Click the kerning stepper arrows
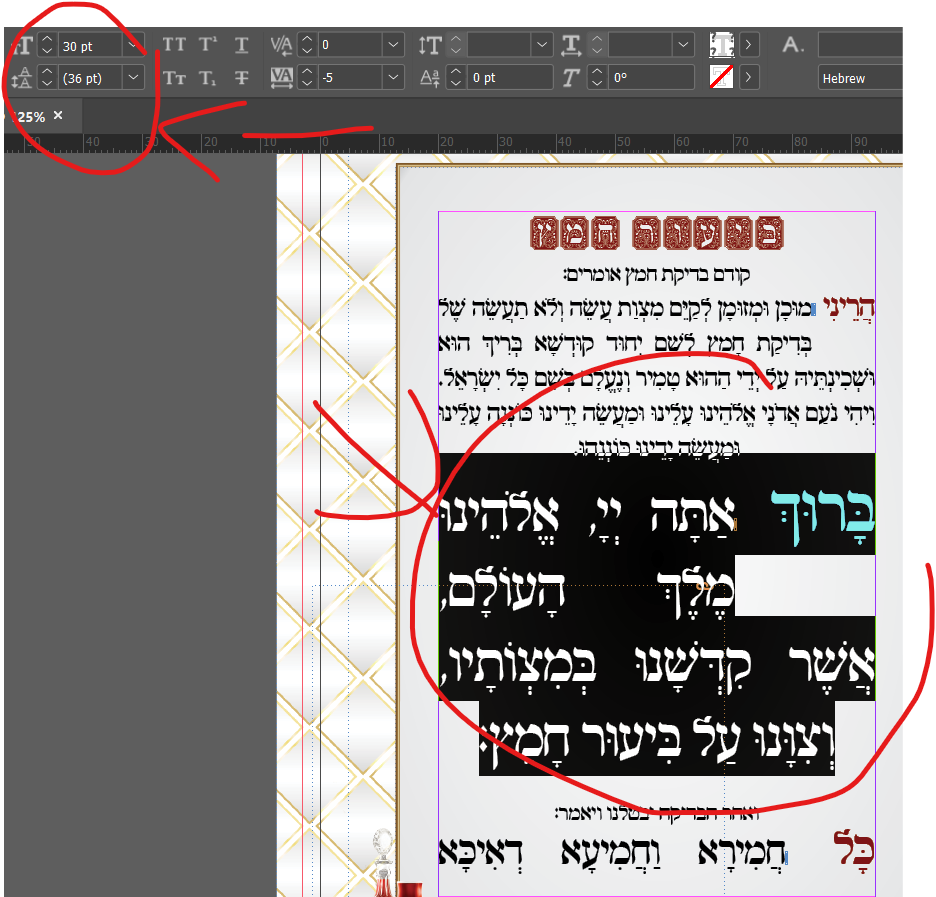The height and width of the screenshot is (897, 936). click(307, 45)
